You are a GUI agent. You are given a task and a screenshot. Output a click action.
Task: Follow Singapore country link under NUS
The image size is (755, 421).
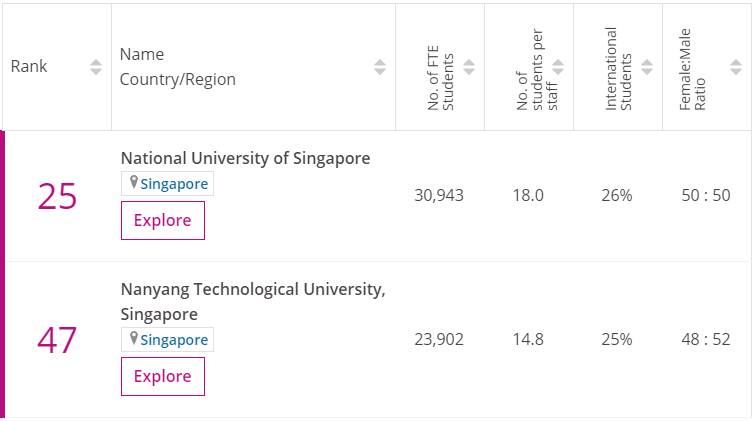(x=174, y=184)
